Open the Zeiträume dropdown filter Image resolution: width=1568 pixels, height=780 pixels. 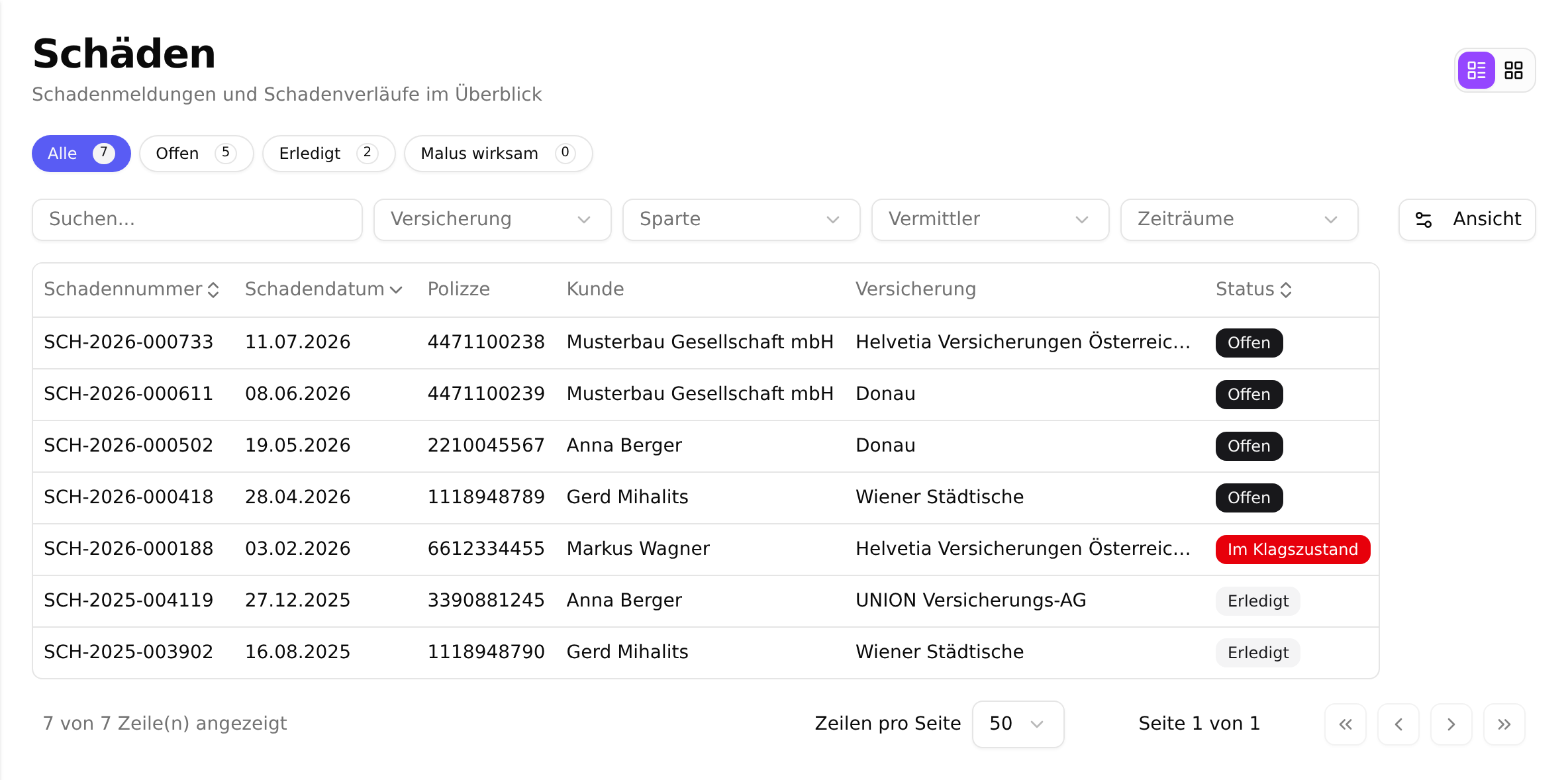pyautogui.click(x=1240, y=220)
